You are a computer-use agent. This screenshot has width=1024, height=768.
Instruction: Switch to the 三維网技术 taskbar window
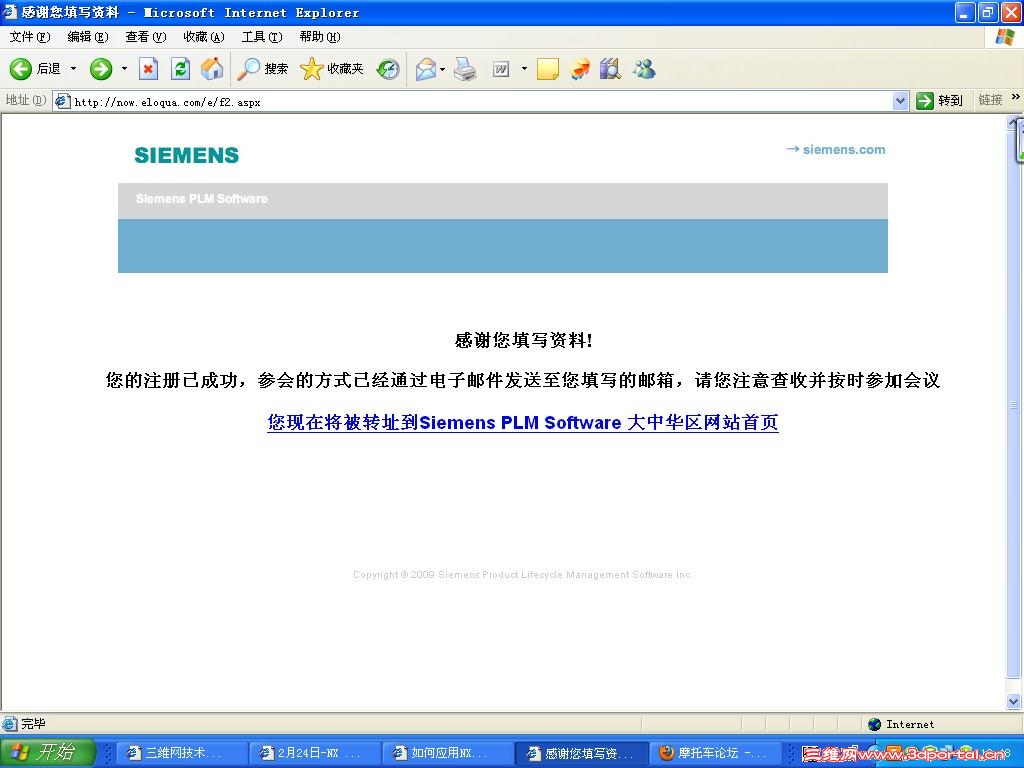184,753
